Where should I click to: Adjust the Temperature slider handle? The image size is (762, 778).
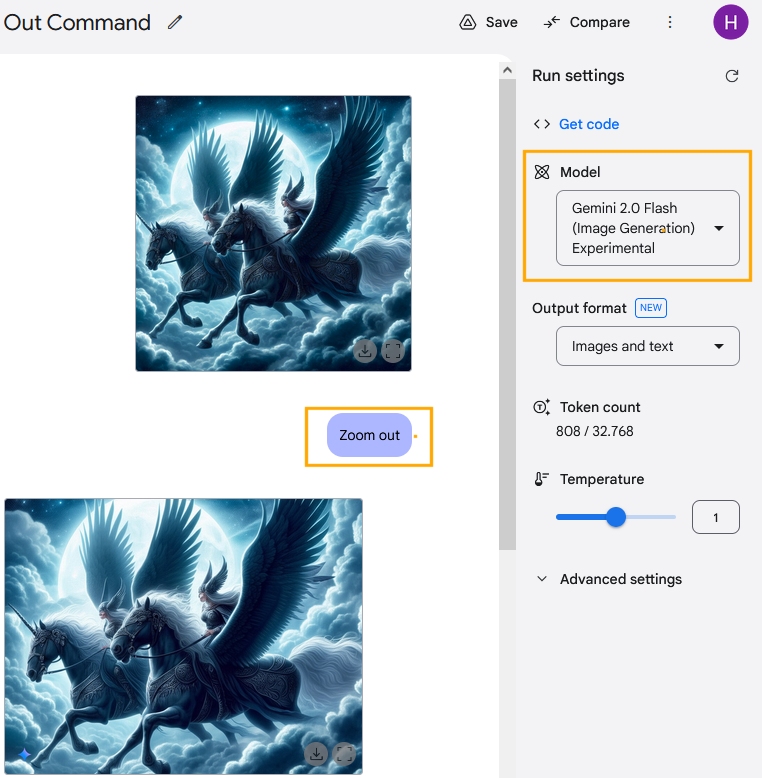[x=616, y=517]
